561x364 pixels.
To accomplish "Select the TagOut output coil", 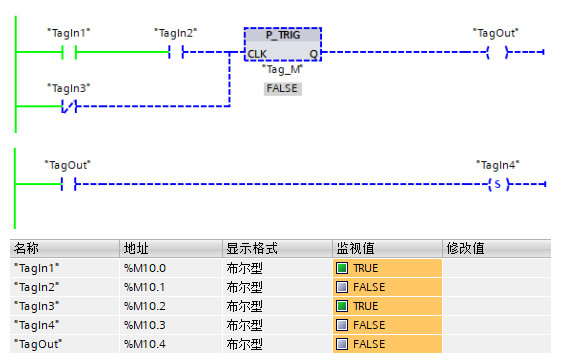I will click(497, 52).
